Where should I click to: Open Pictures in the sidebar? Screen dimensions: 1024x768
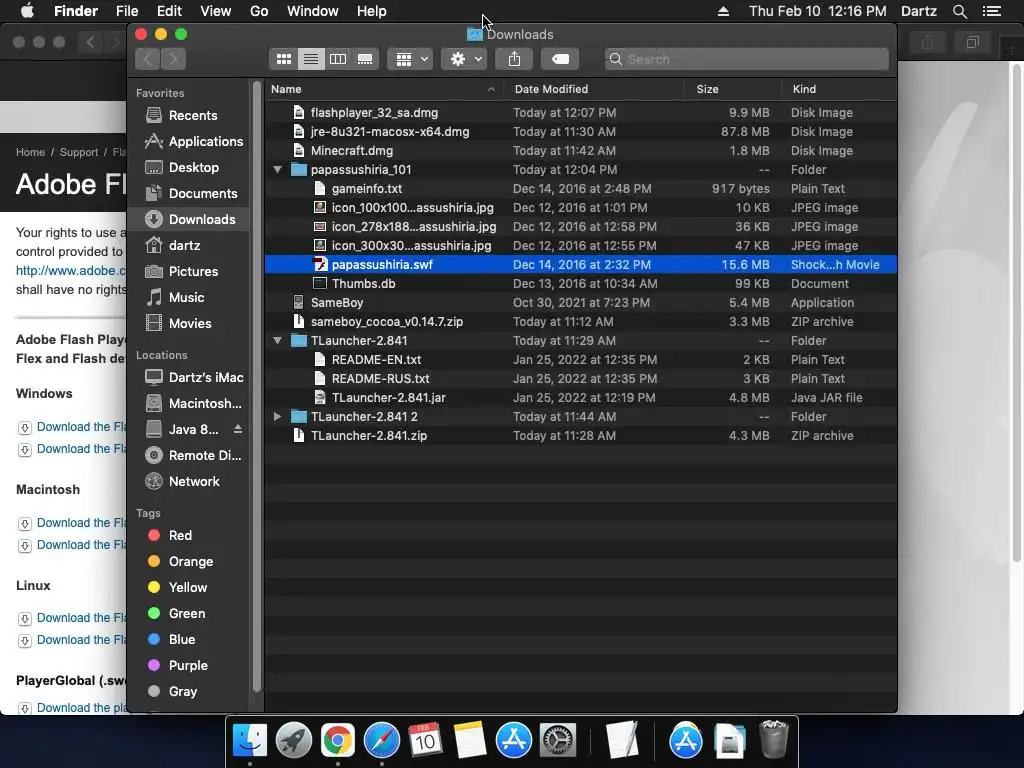pos(188,271)
